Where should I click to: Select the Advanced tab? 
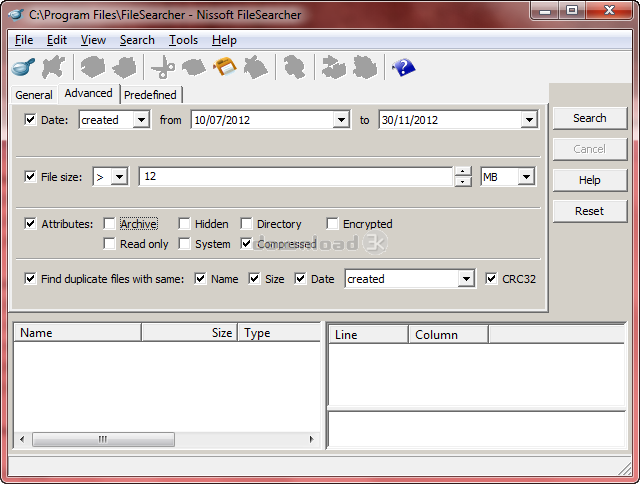pyautogui.click(x=89, y=93)
